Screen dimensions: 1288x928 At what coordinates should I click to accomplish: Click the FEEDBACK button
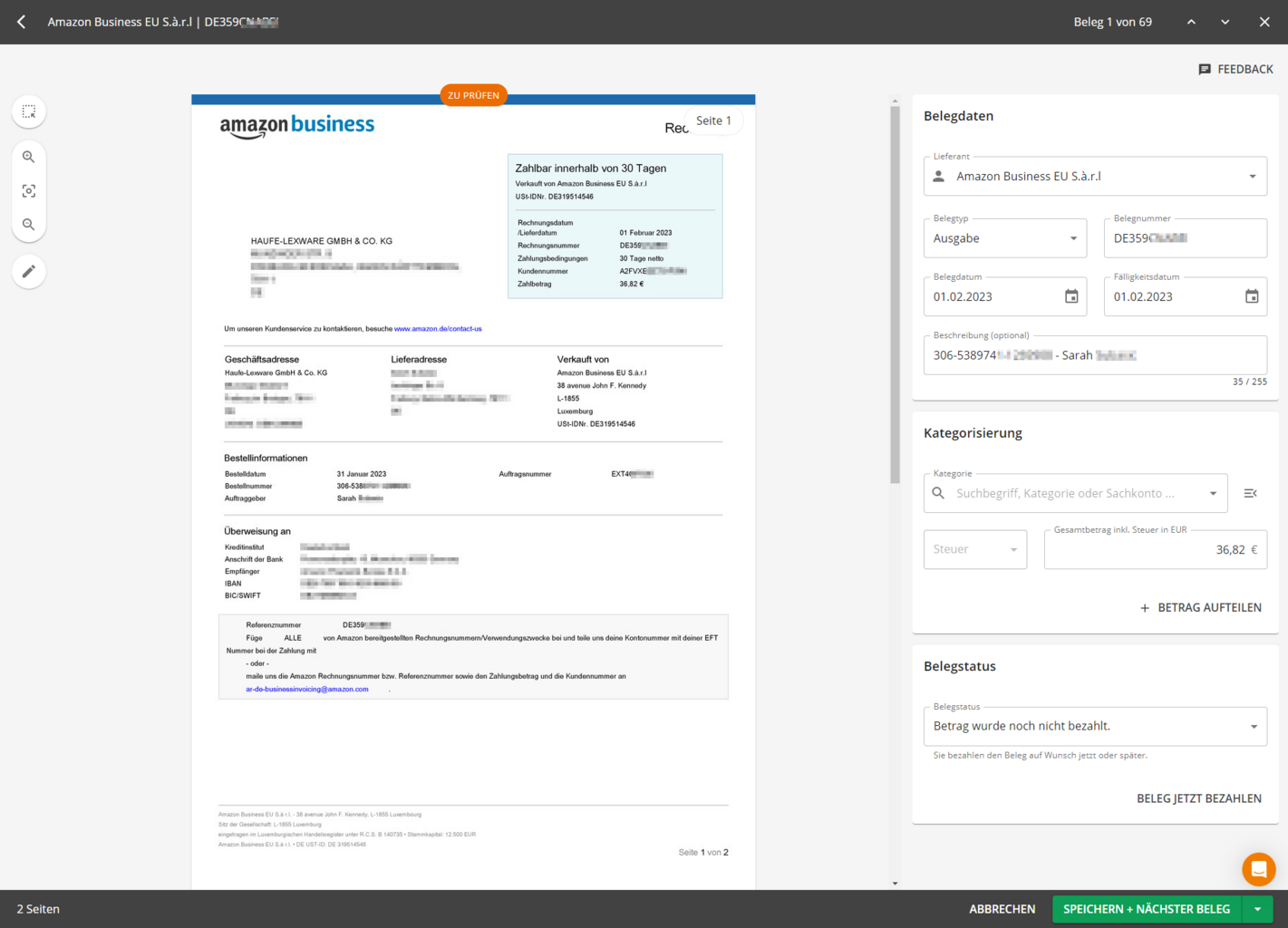tap(1235, 69)
